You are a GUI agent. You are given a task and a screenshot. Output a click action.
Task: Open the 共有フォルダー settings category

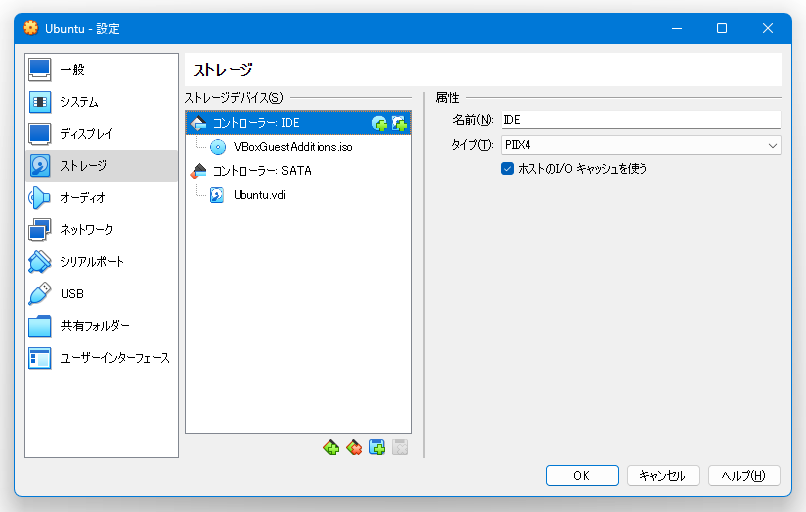tap(101, 325)
